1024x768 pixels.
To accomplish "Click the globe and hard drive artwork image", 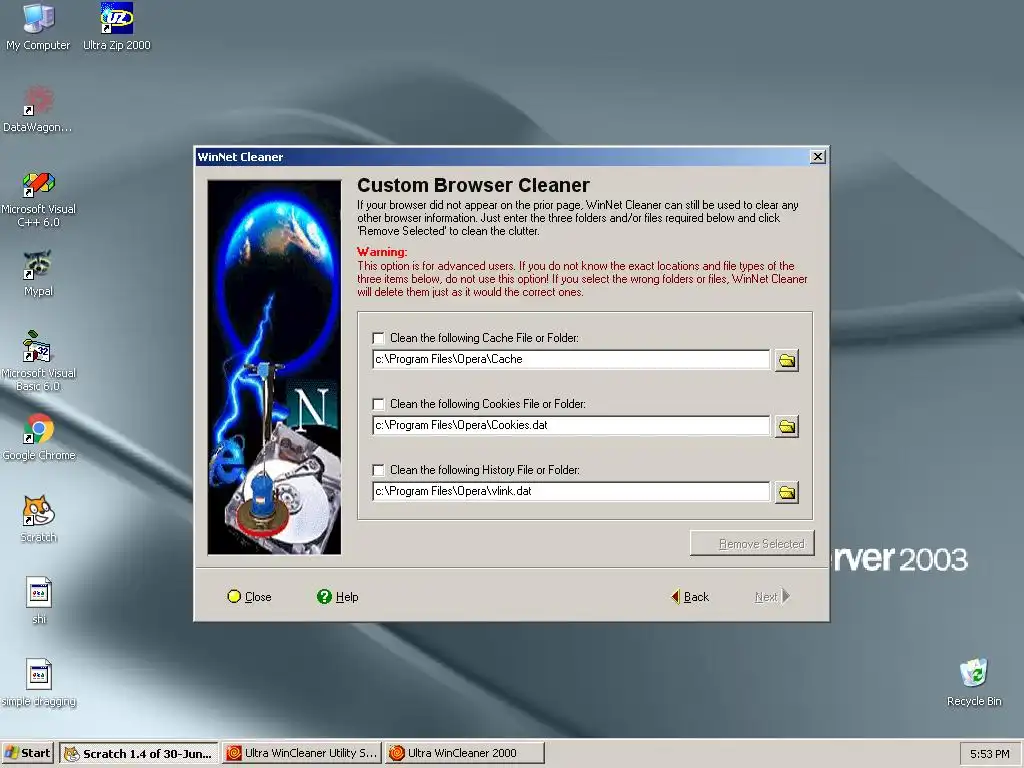I will point(274,367).
